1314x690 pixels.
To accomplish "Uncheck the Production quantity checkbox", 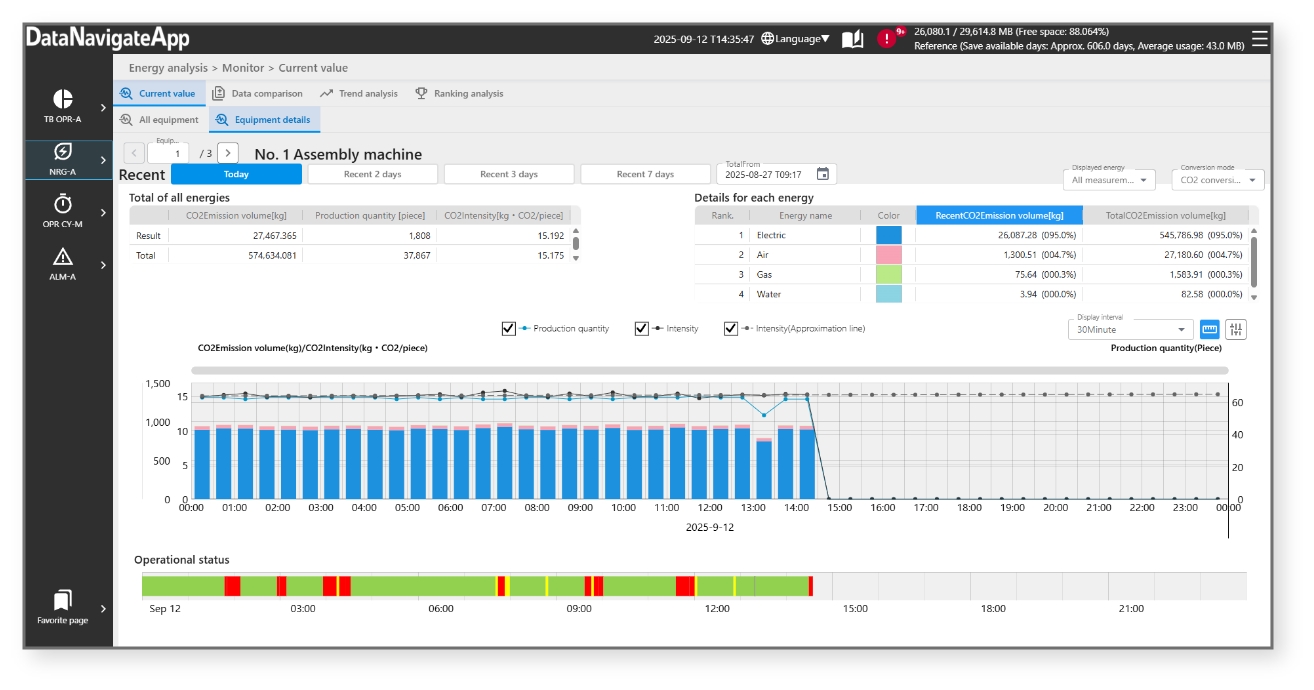I will pos(509,329).
